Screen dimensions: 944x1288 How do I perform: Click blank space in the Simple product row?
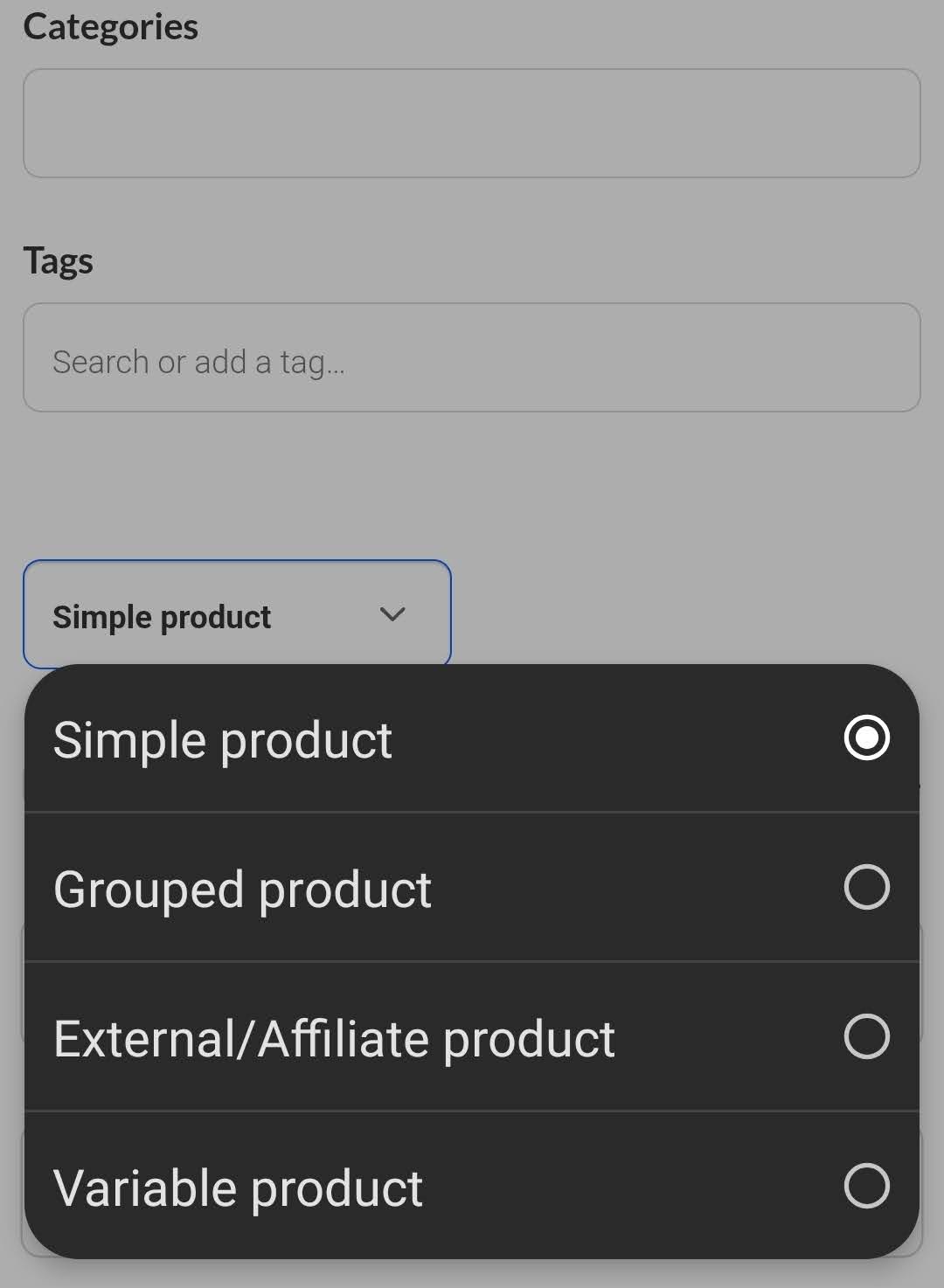(x=612, y=739)
